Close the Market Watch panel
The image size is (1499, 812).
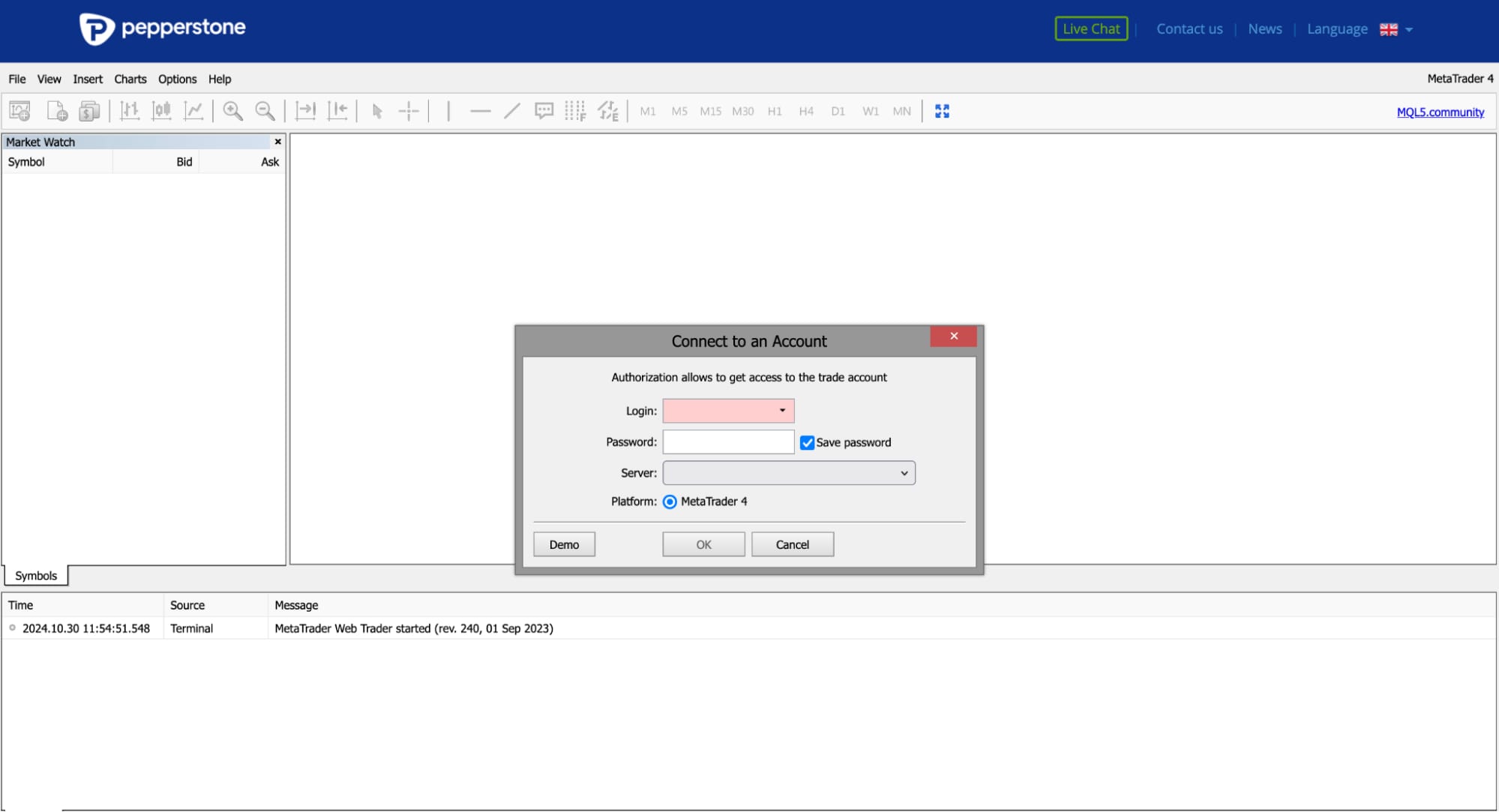[278, 142]
